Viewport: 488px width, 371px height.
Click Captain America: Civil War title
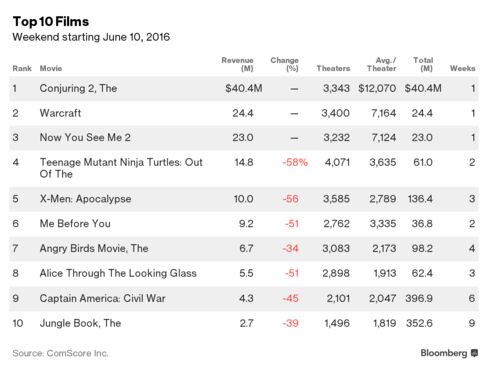point(102,298)
